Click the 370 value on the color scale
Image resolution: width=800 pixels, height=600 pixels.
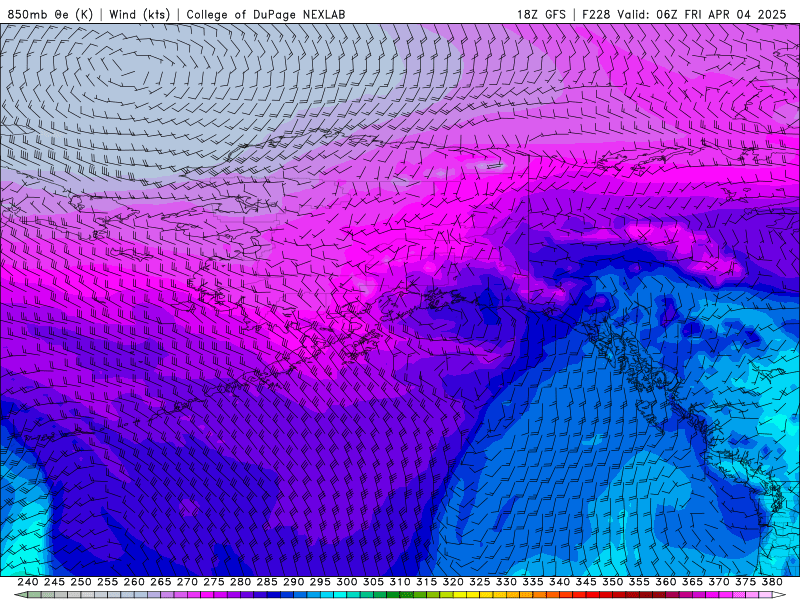tap(719, 582)
